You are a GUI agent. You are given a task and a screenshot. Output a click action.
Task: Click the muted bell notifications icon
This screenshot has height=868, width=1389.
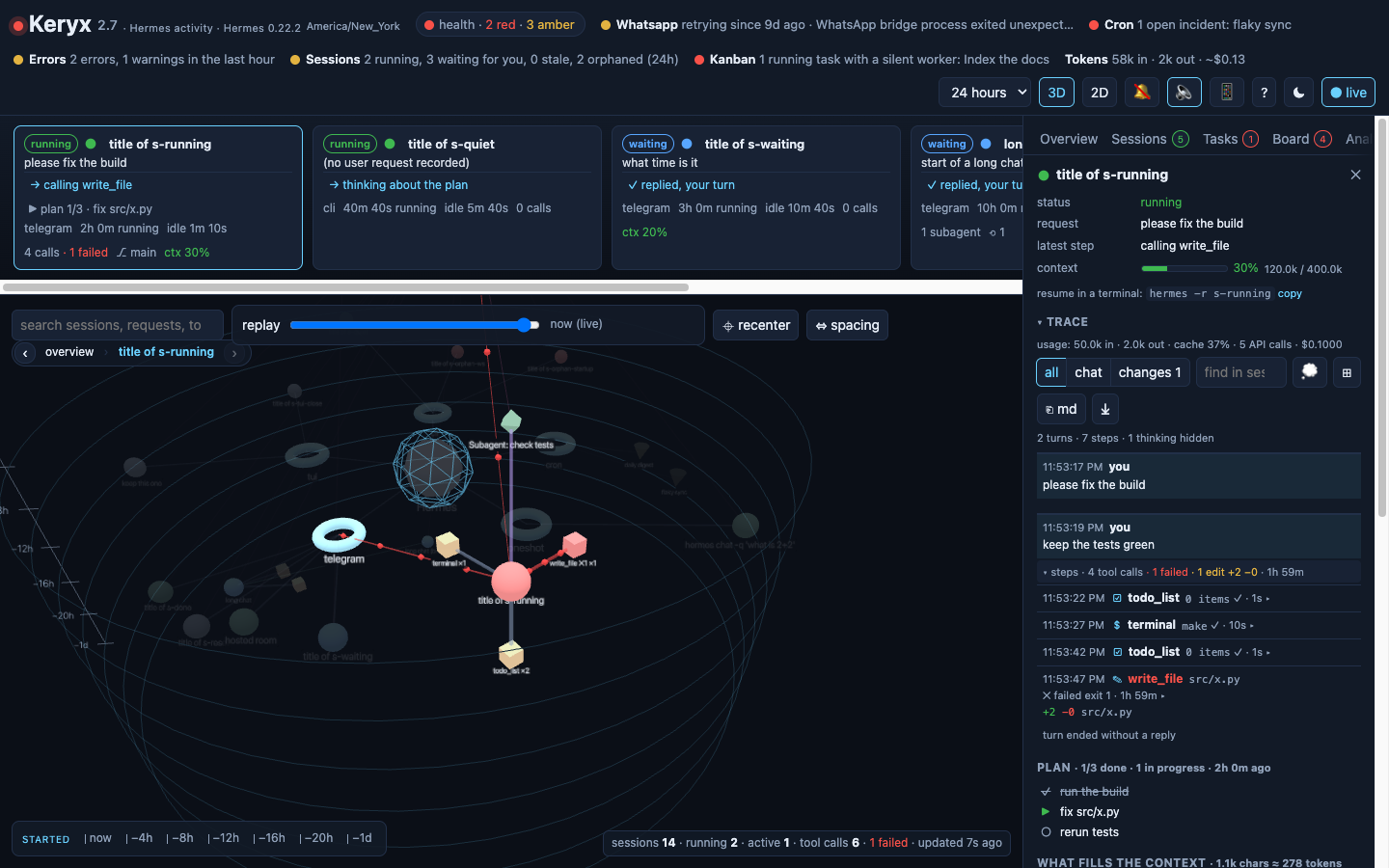coord(1142,93)
